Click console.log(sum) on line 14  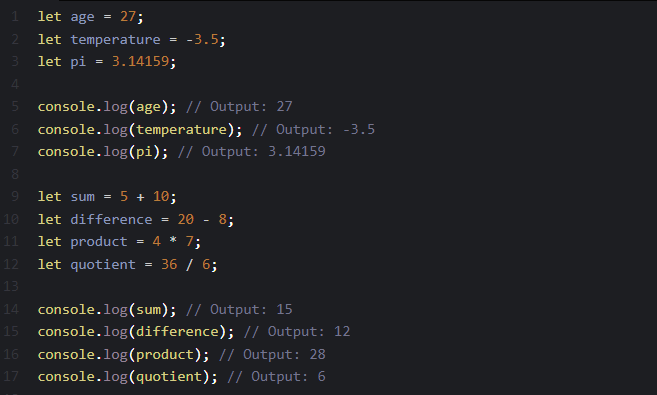107,310
